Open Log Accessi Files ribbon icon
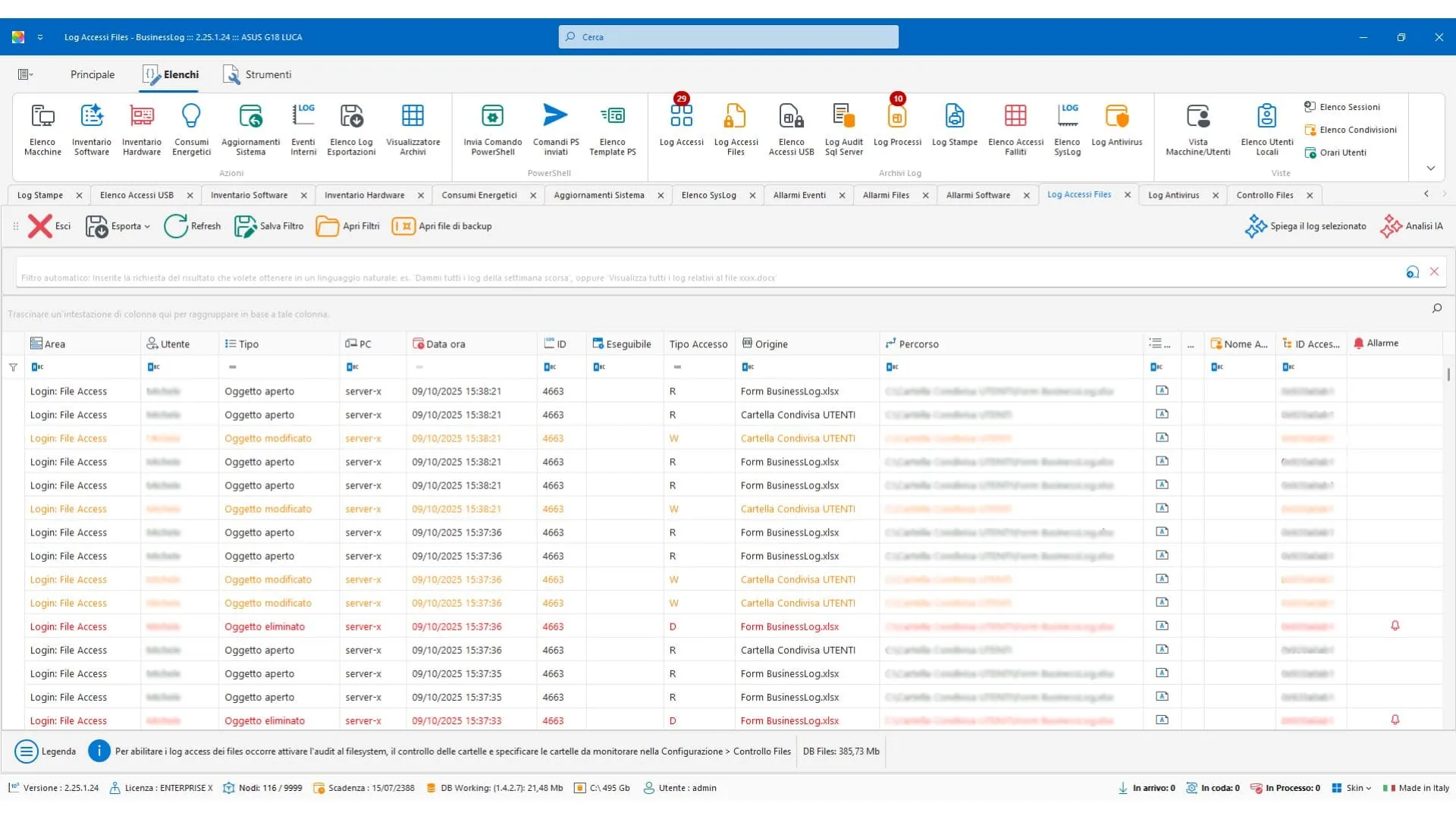The height and width of the screenshot is (819, 1456). (x=736, y=130)
